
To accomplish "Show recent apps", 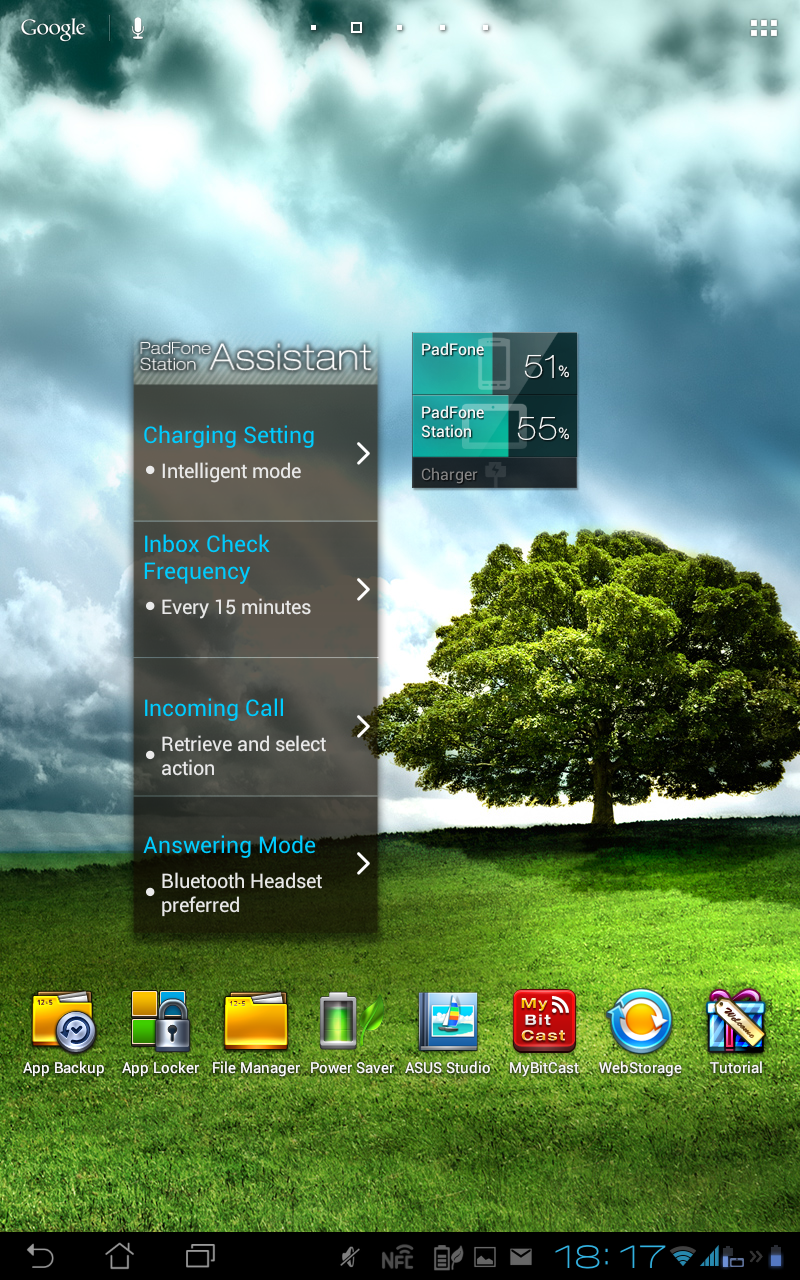I will coord(201,1255).
